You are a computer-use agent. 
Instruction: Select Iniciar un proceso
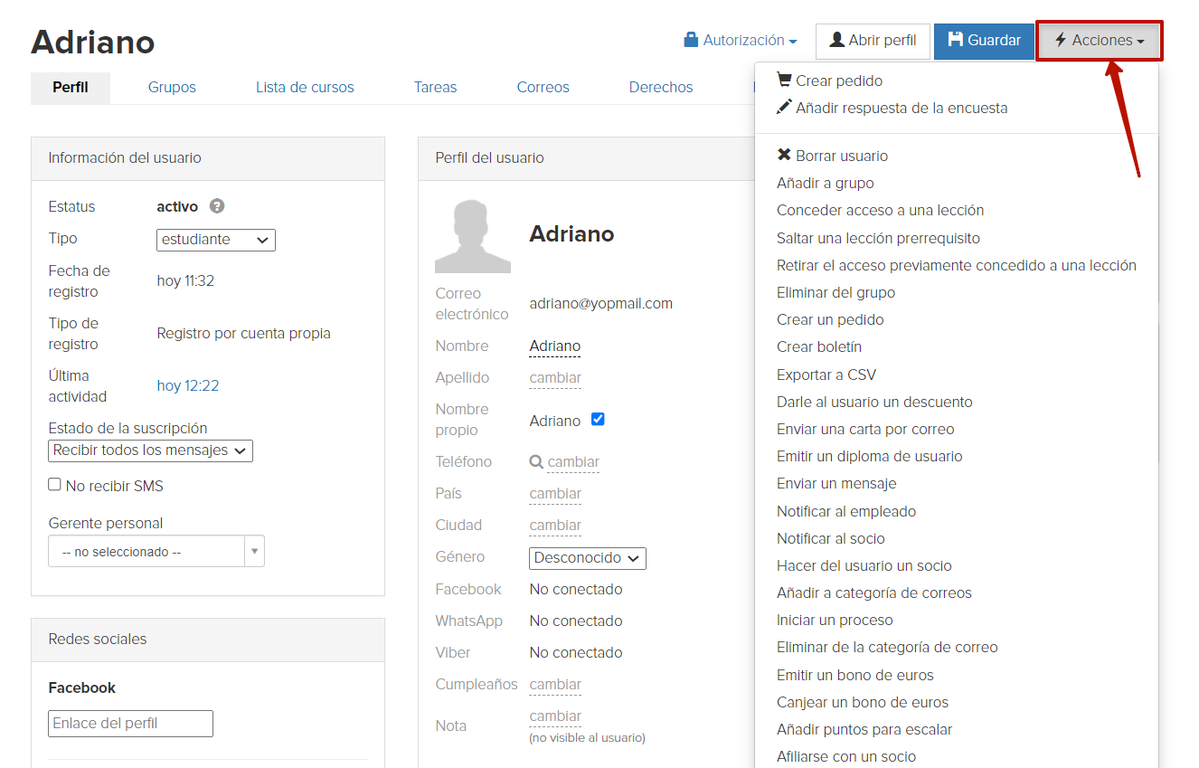[834, 620]
